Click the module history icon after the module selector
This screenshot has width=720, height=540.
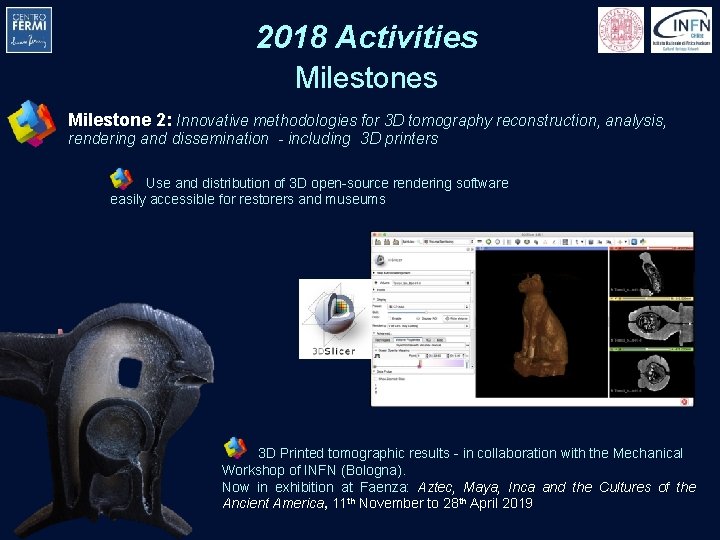[480, 242]
